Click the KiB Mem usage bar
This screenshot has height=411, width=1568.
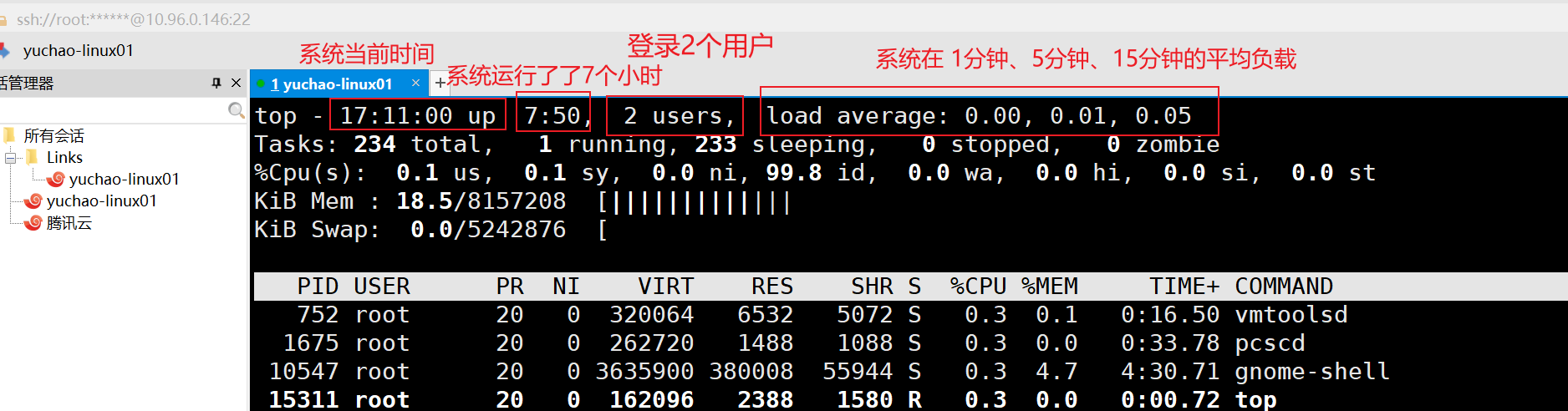click(x=694, y=201)
